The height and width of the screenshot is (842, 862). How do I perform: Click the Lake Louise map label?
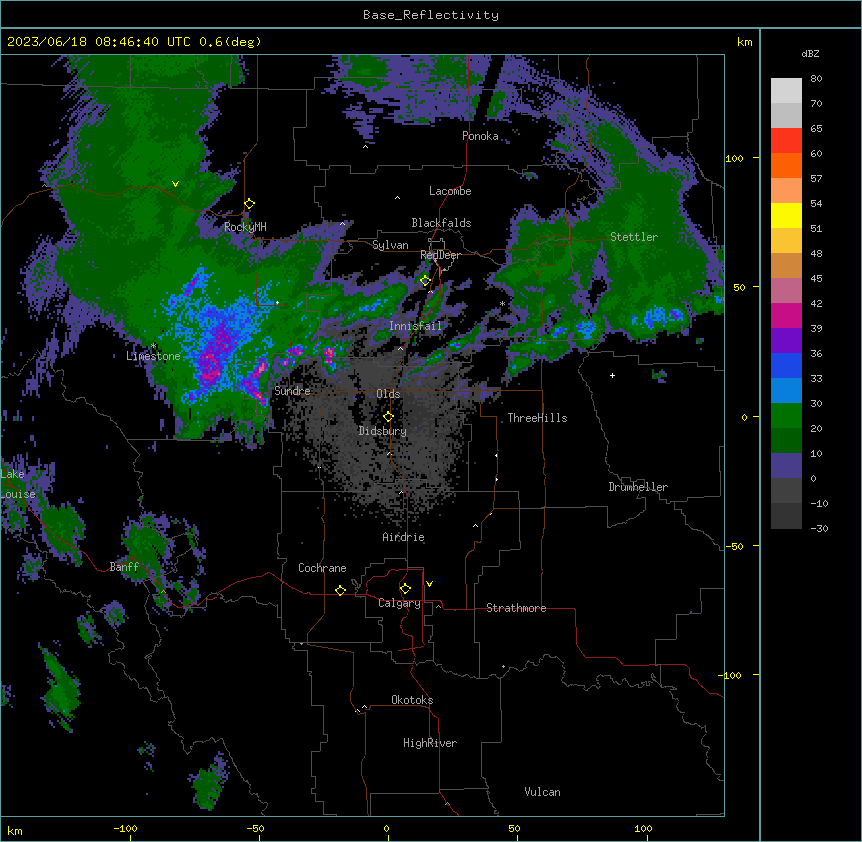(x=18, y=484)
